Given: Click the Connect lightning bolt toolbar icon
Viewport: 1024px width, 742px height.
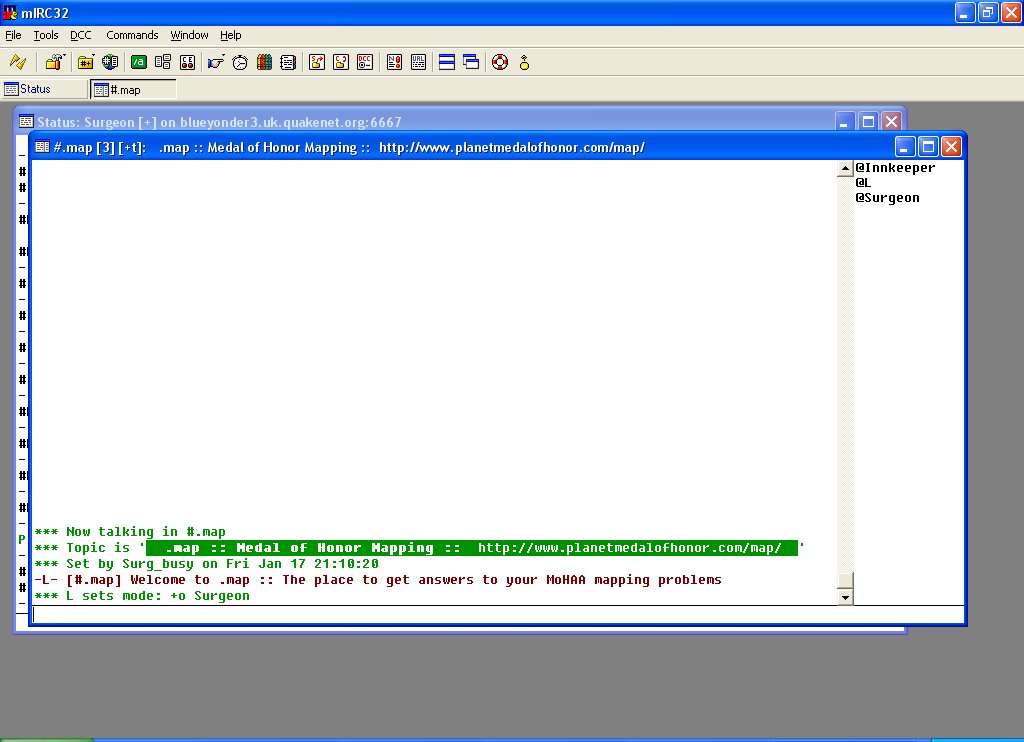Looking at the screenshot, I should (17, 62).
